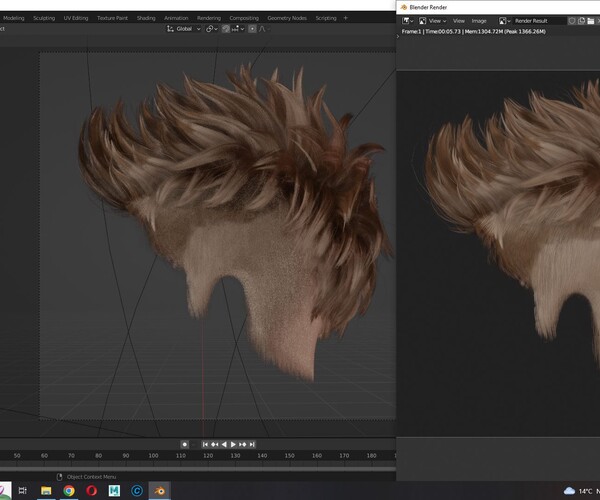Image resolution: width=600 pixels, height=500 pixels.
Task: Open the Image menu in render window
Action: [x=479, y=21]
